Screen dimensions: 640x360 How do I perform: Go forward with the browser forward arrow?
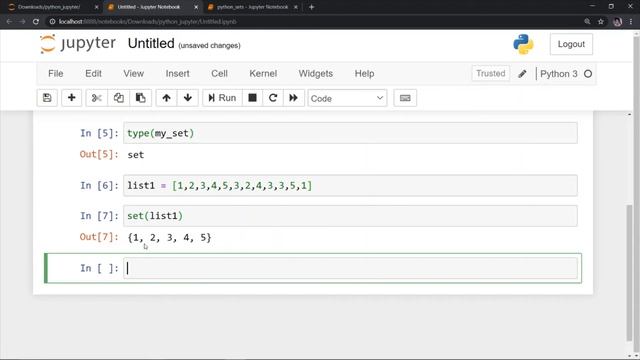[x=22, y=22]
